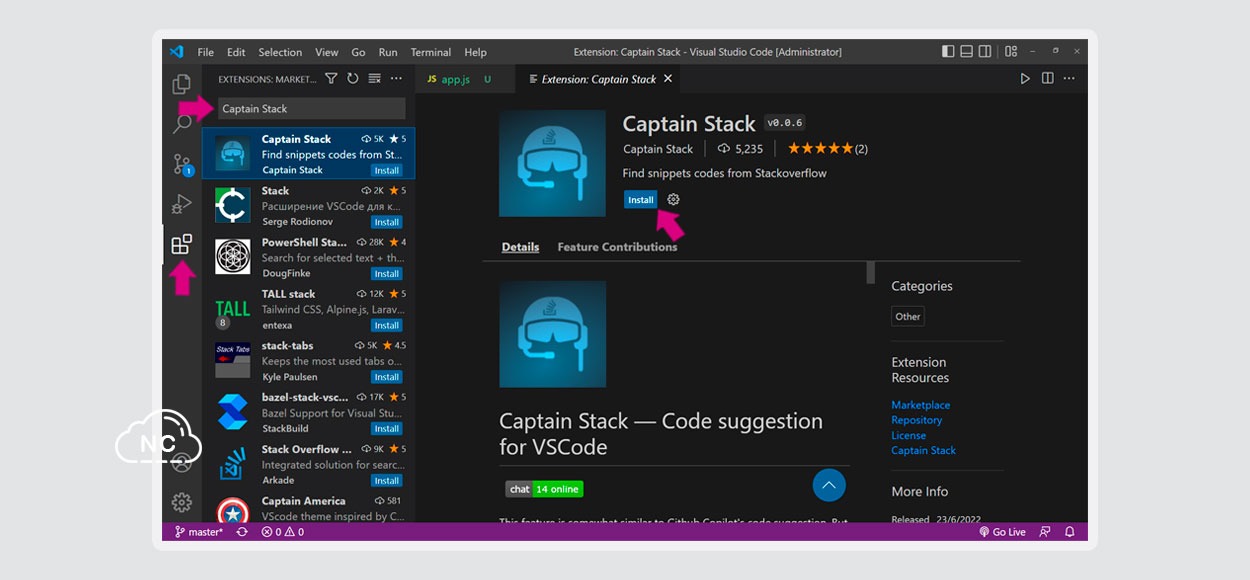Open more actions in the editor toolbar
Viewport: 1250px width, 580px height.
pyautogui.click(x=1070, y=79)
